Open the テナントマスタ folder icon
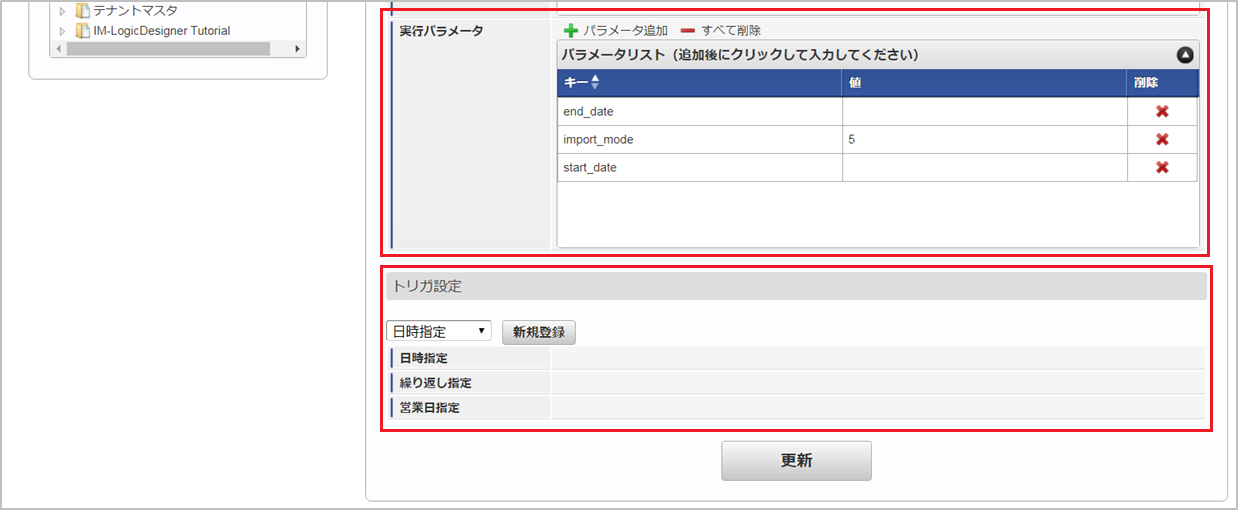 point(83,11)
